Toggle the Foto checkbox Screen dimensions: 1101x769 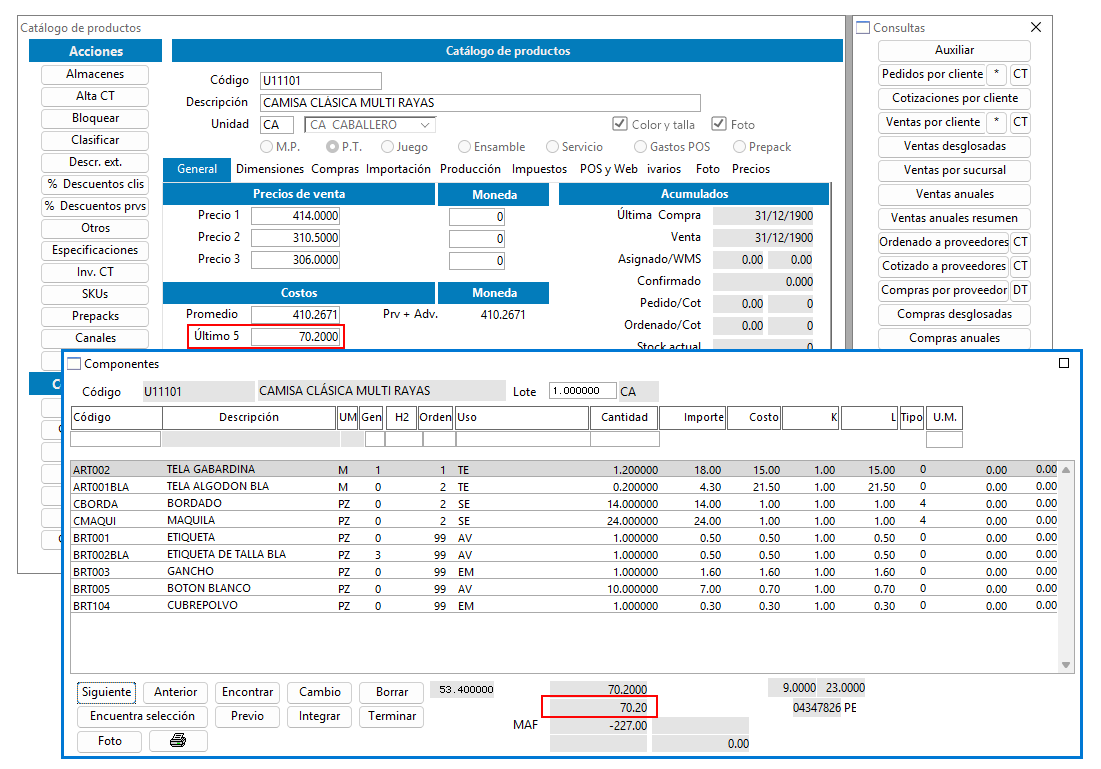[718, 124]
